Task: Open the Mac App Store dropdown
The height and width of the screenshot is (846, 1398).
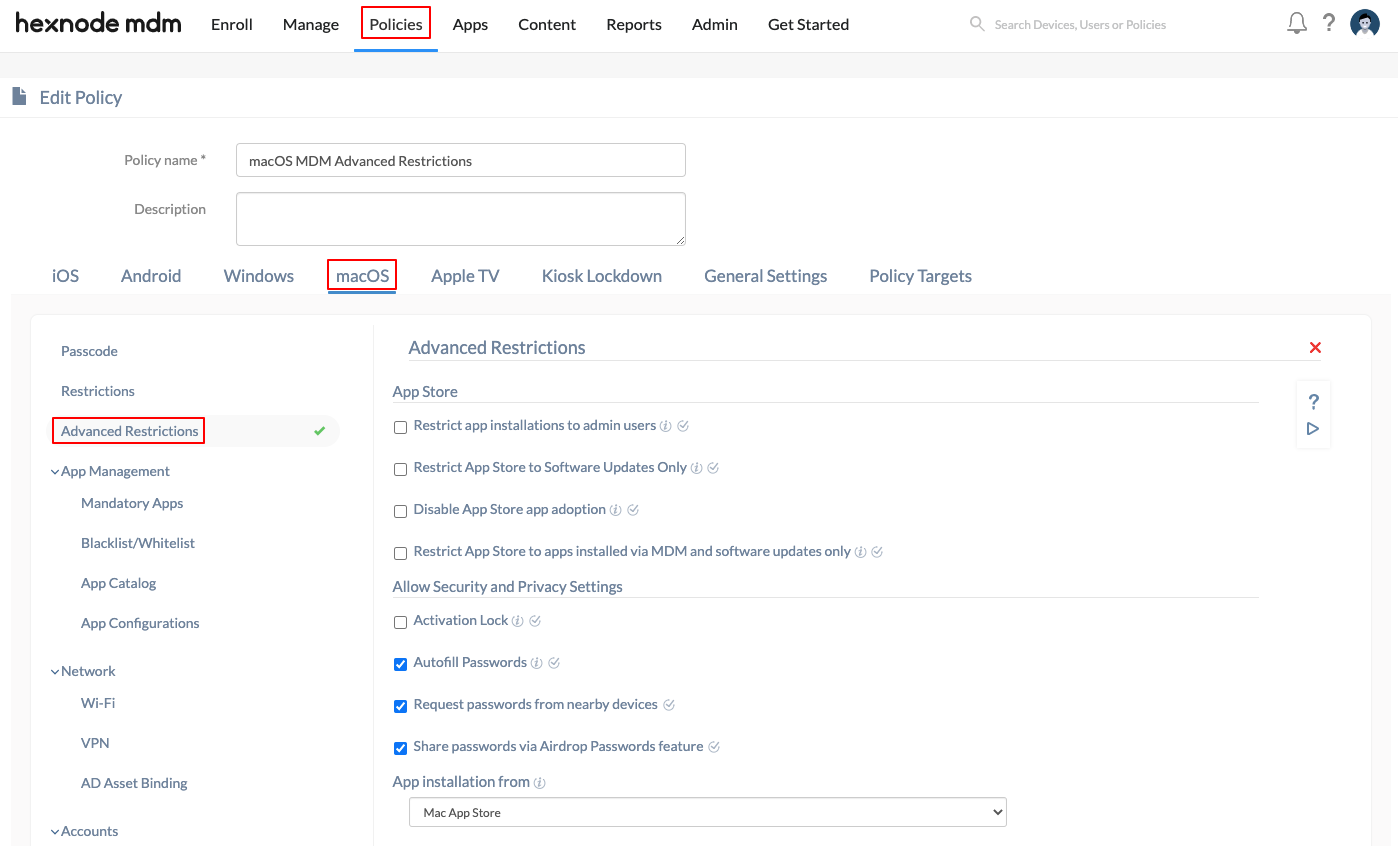Action: click(x=708, y=813)
